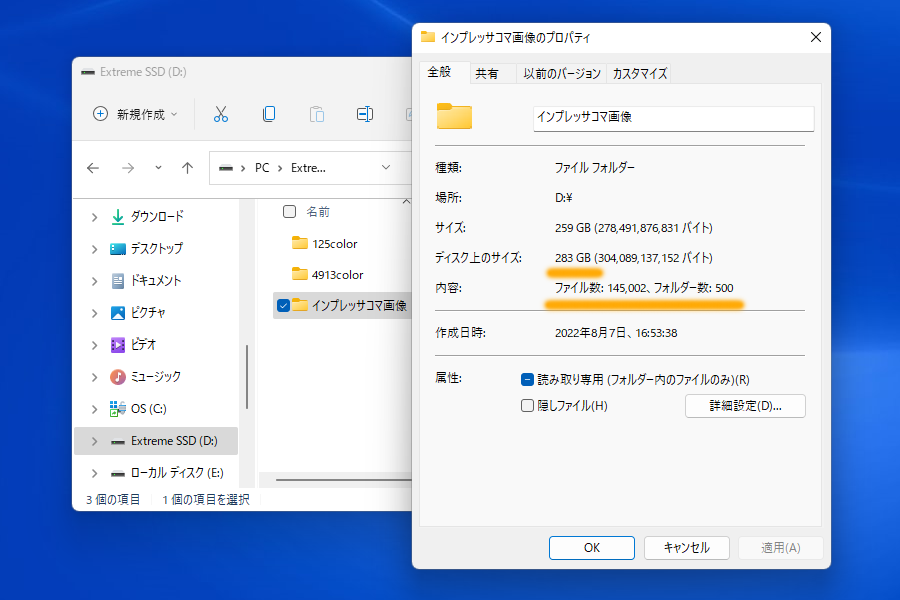Select OS (C:) drive in navigation pane
The image size is (900, 600).
tap(148, 409)
